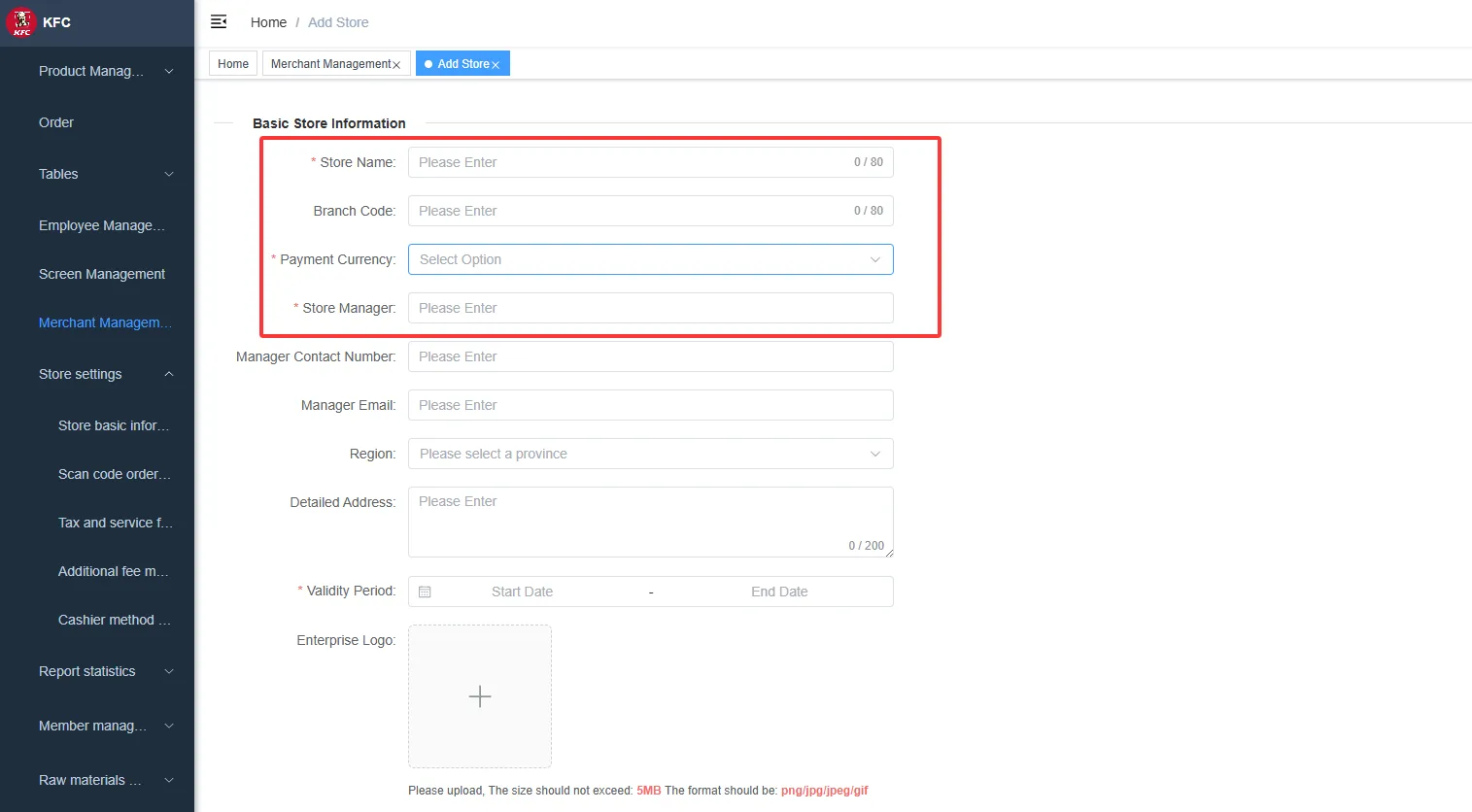This screenshot has width=1472, height=812.
Task: Collapse the Store settings sidebar menu
Action: 97,374
